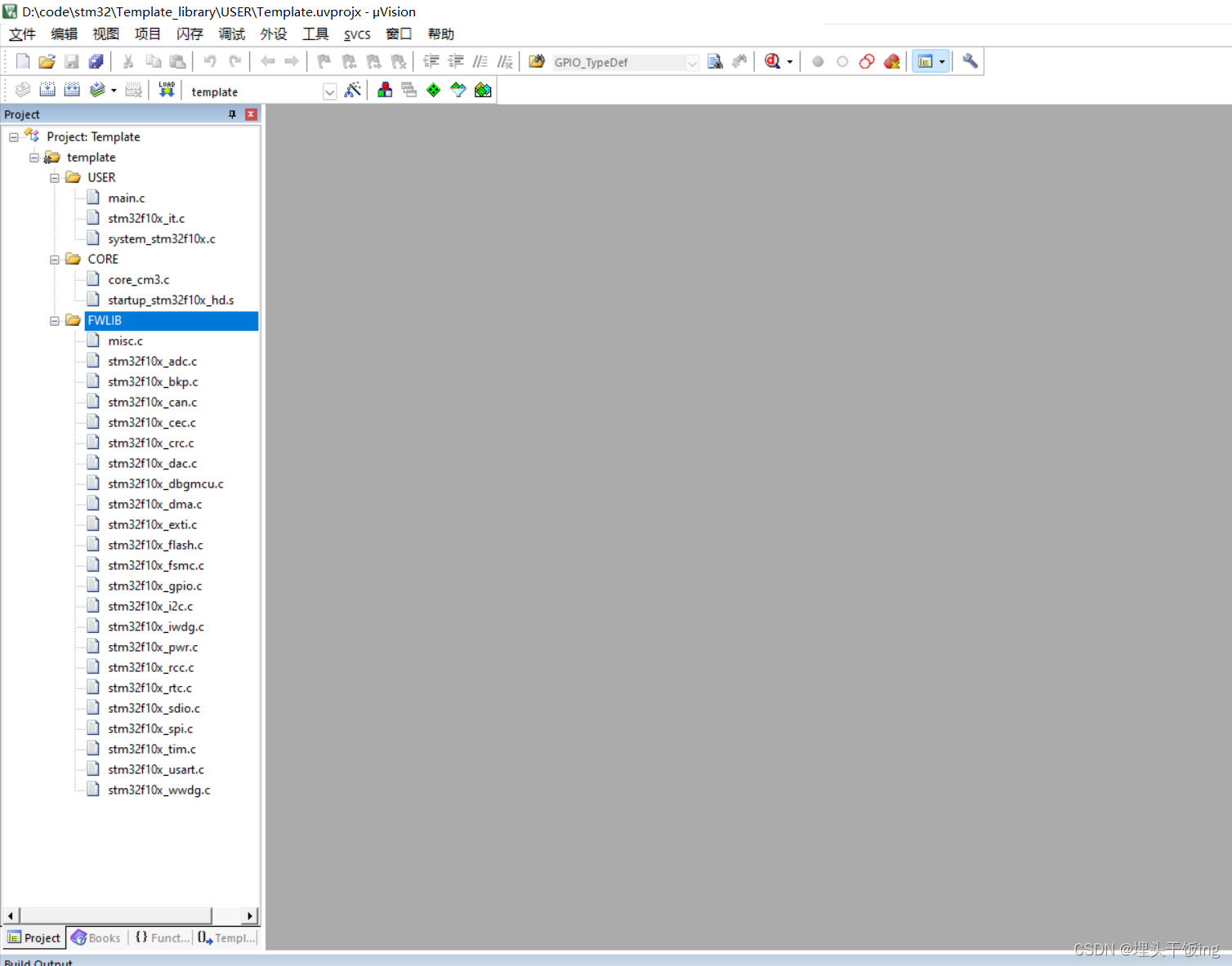
Task: Collapse the template target node
Action: point(34,158)
